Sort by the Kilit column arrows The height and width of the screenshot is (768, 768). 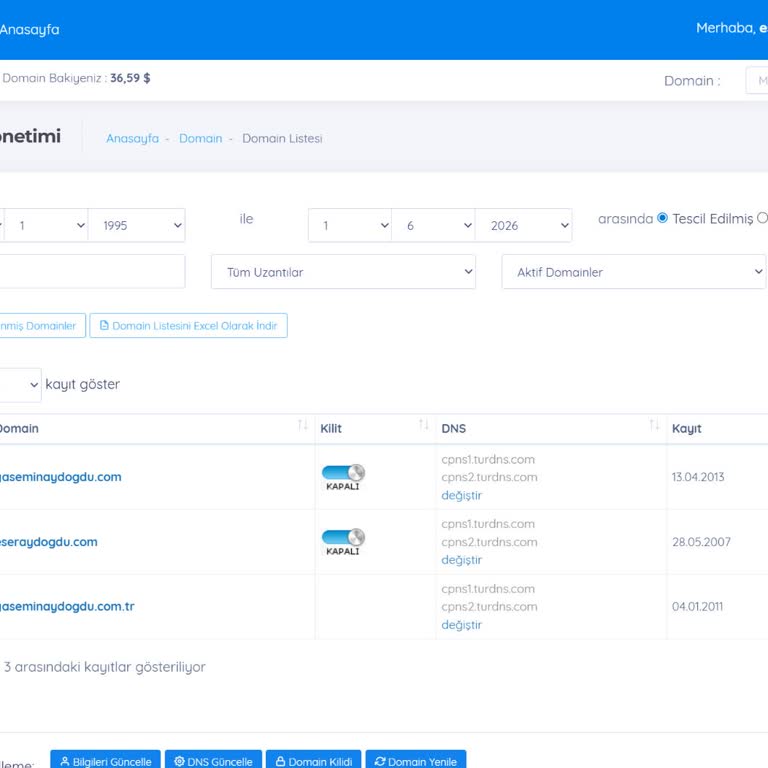pyautogui.click(x=424, y=425)
